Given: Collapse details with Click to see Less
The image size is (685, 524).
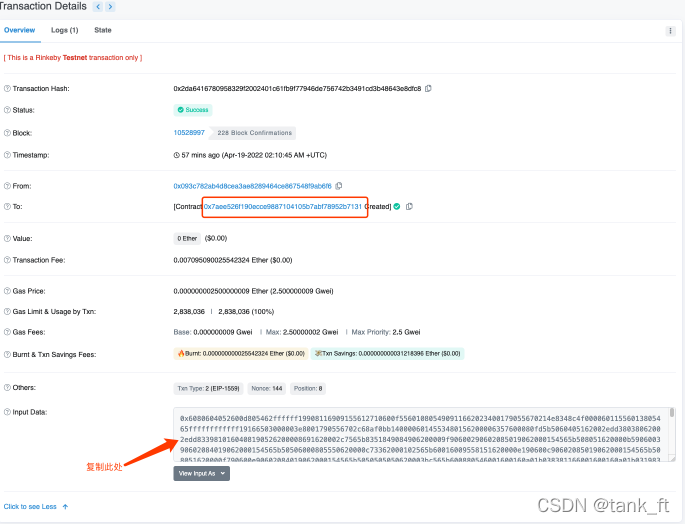Looking at the screenshot, I should pos(36,507).
